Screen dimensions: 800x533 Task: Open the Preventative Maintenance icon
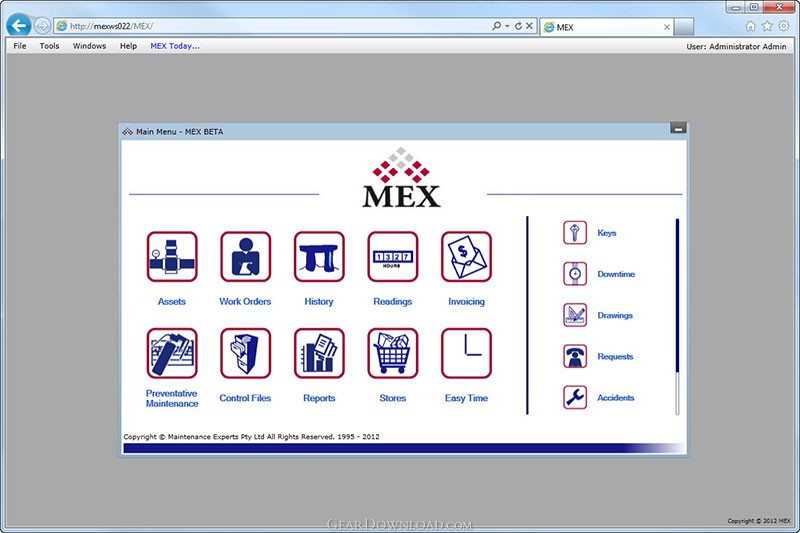click(172, 353)
